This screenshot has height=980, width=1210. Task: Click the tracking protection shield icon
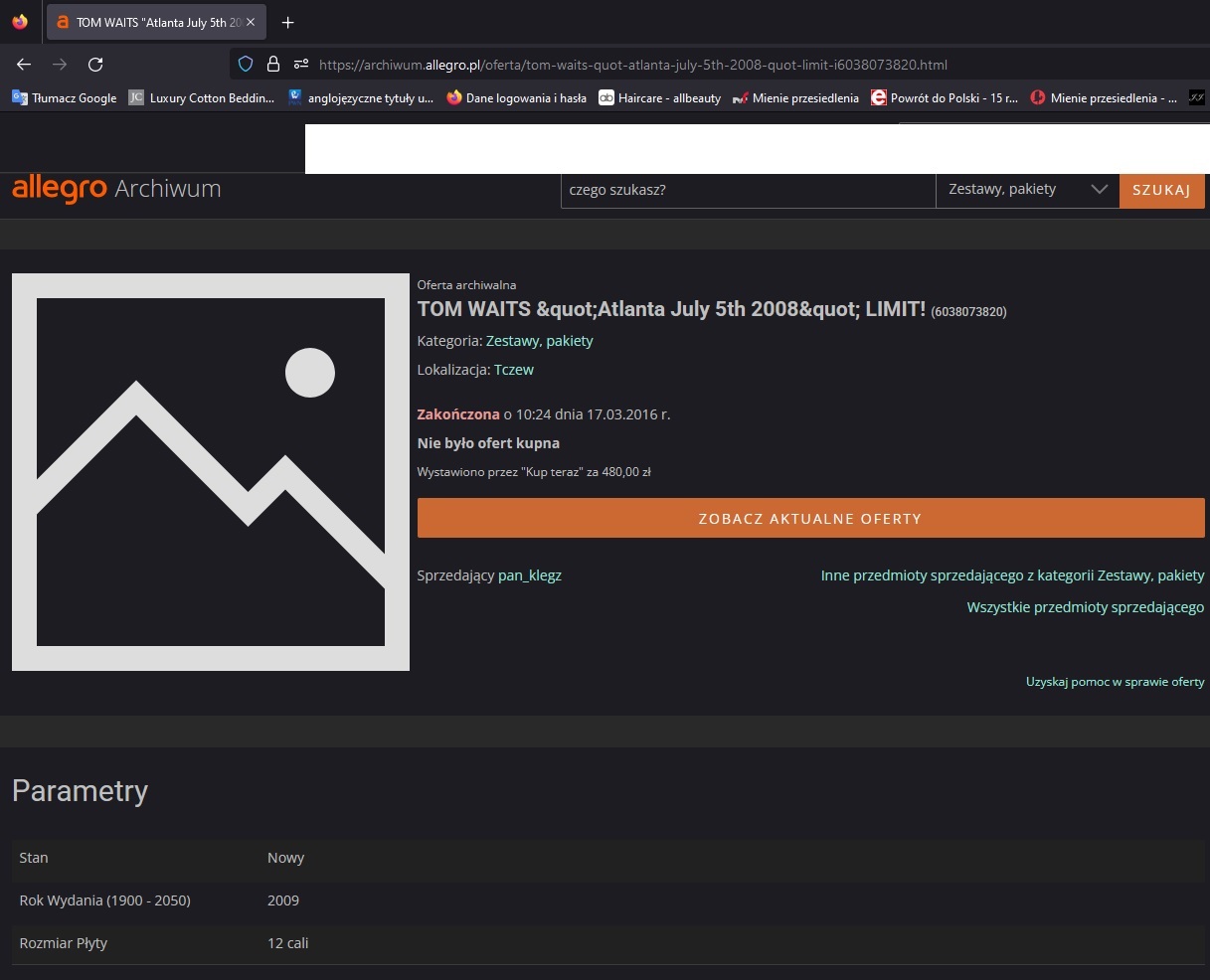246,65
